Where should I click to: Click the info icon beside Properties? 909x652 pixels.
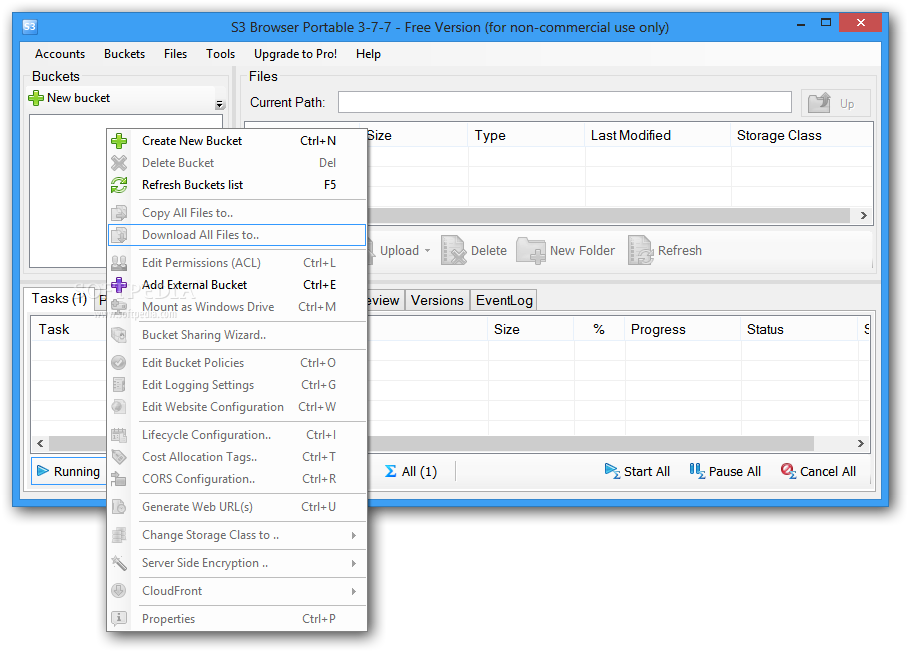[119, 618]
